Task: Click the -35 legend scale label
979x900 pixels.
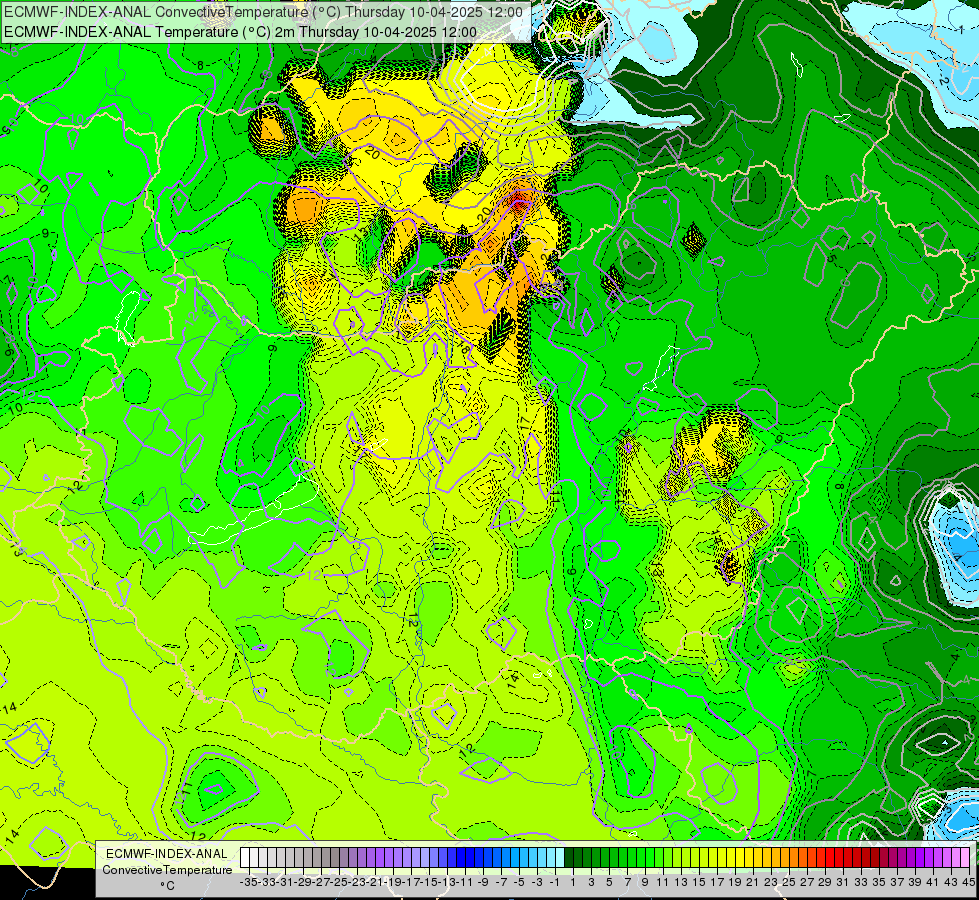Action: click(248, 883)
